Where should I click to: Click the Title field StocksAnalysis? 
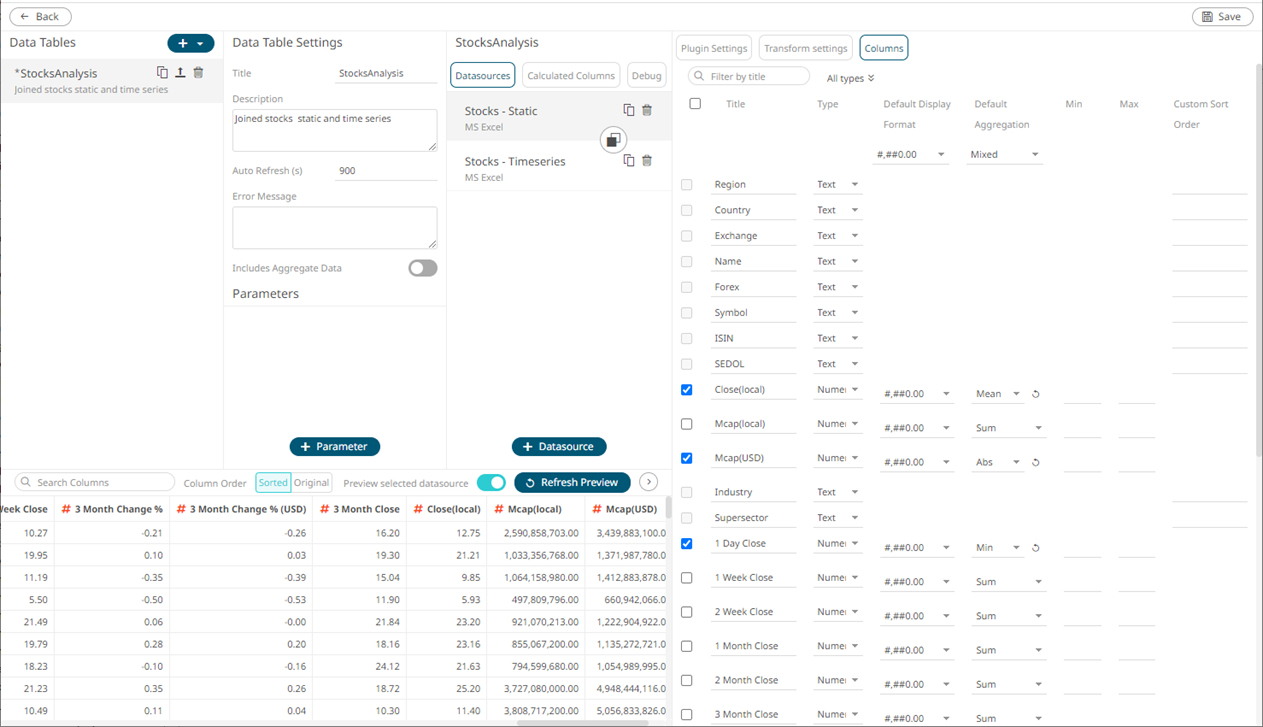coord(386,73)
